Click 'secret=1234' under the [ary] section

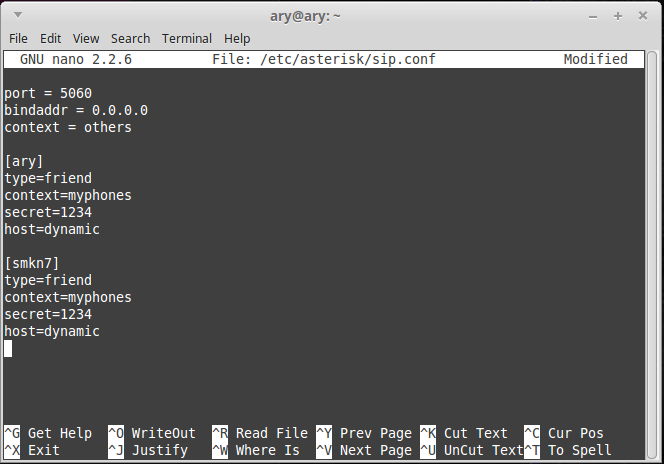(x=48, y=212)
